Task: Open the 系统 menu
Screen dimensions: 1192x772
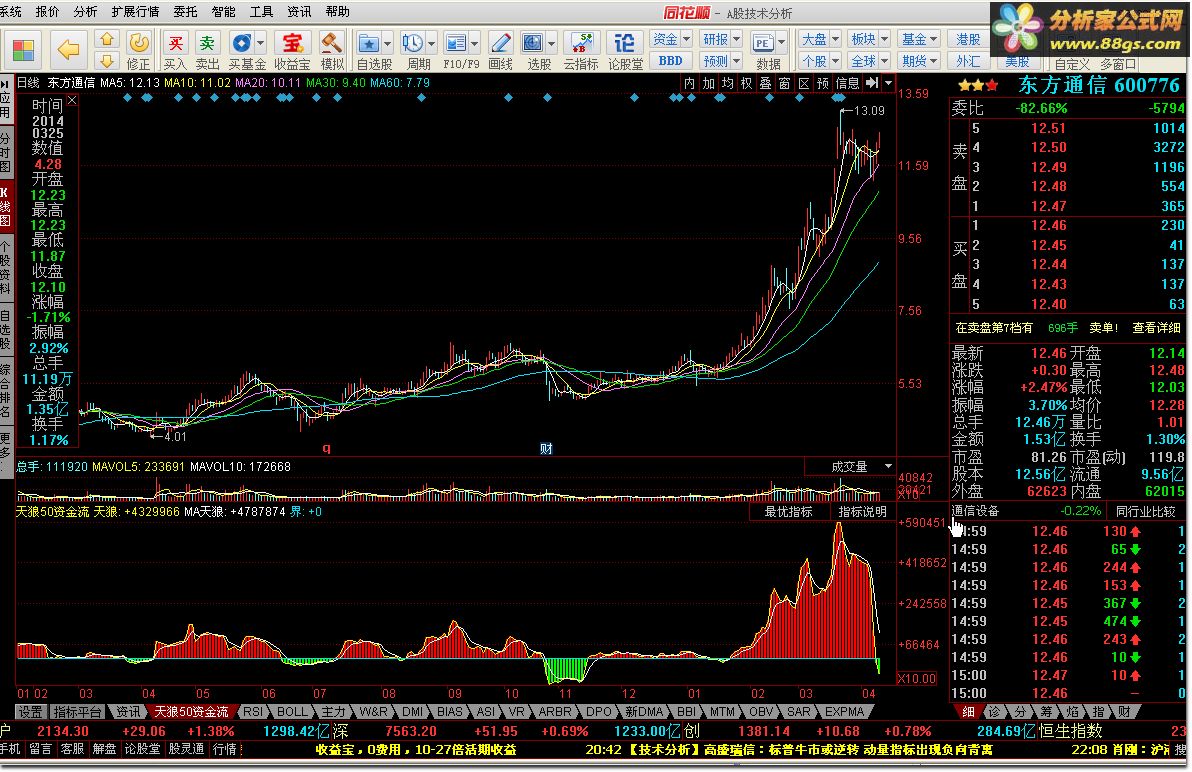Action: pyautogui.click(x=11, y=11)
